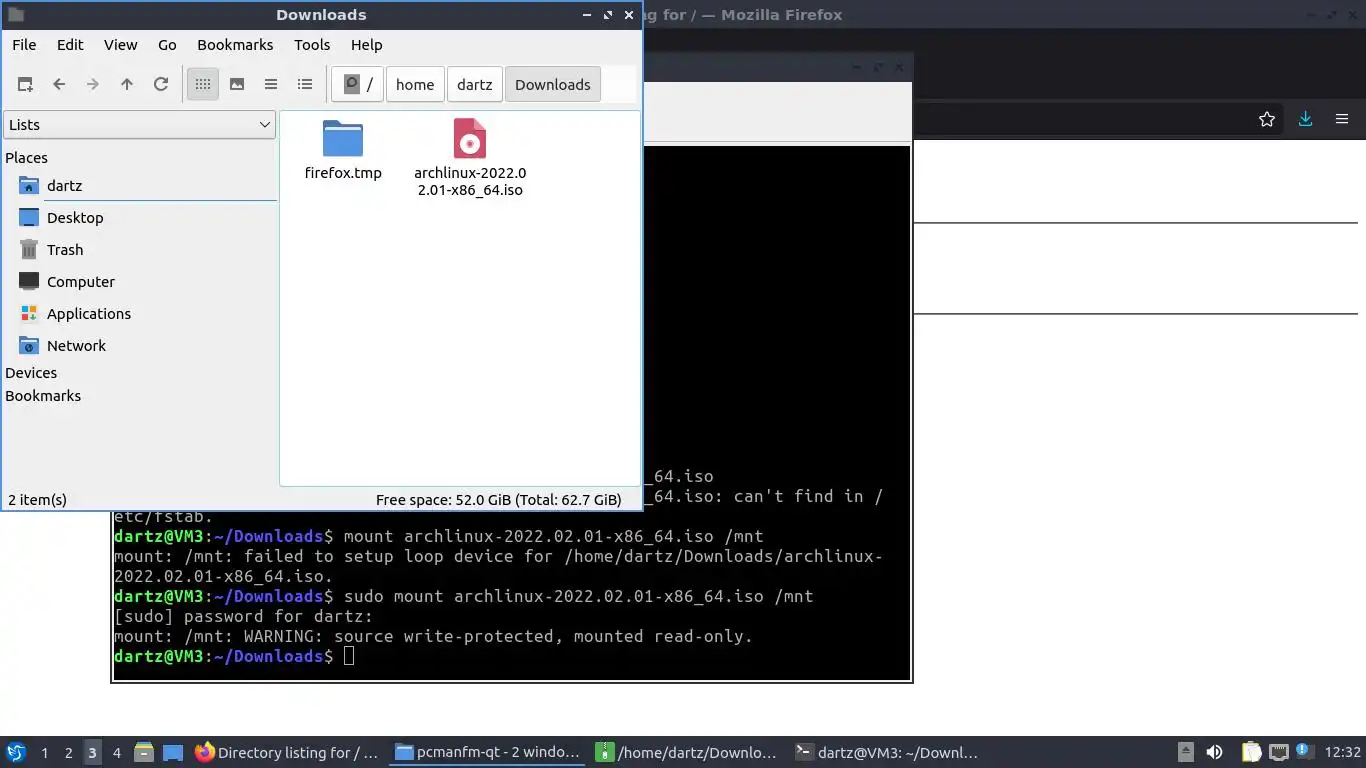Launch file manager from panel quicklaunch
This screenshot has height=768, width=1366.
144,753
